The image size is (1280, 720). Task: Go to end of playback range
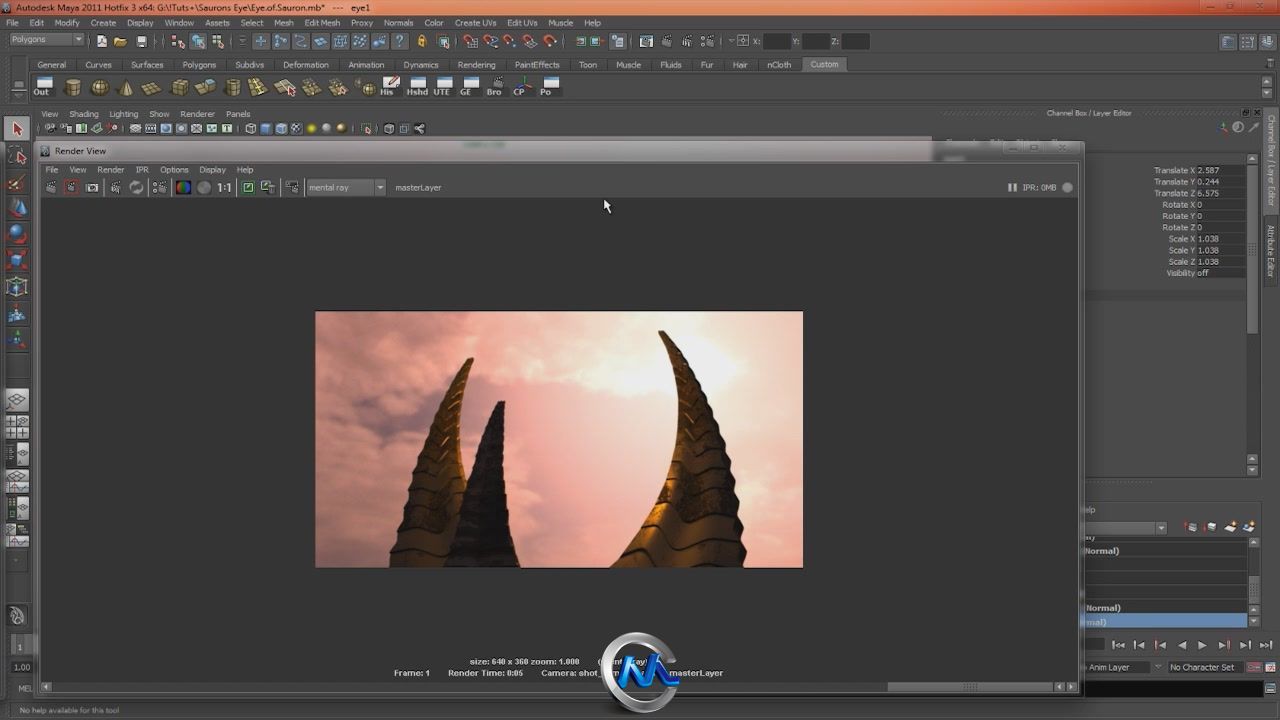(x=1266, y=645)
